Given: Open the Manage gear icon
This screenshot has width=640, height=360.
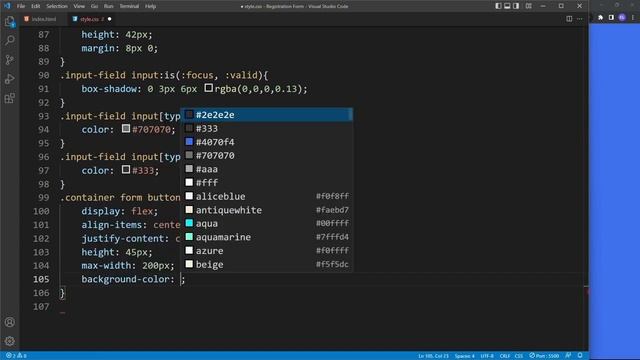Looking at the screenshot, I should pyautogui.click(x=9, y=341).
